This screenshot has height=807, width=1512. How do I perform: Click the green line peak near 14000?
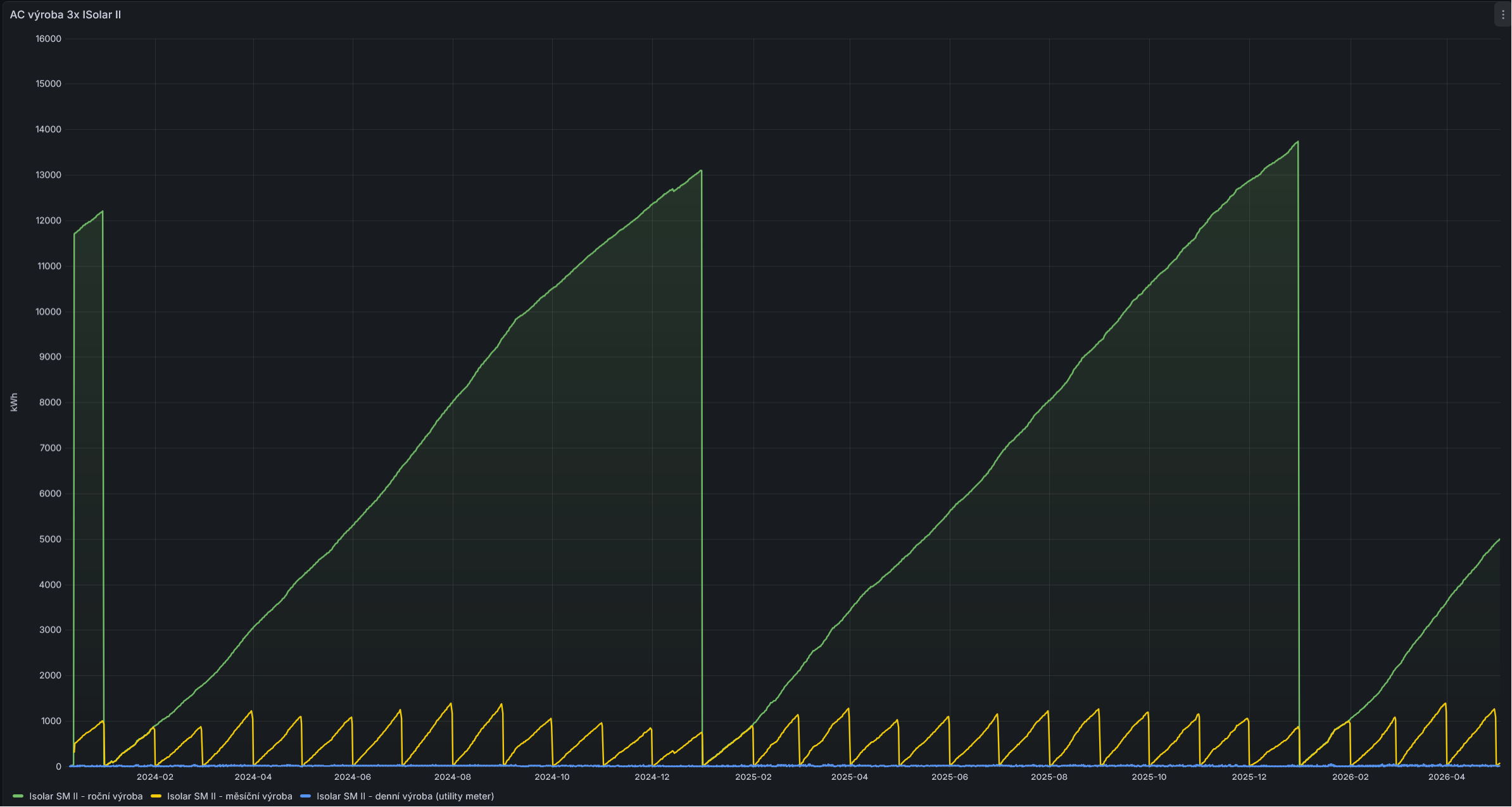(1297, 142)
